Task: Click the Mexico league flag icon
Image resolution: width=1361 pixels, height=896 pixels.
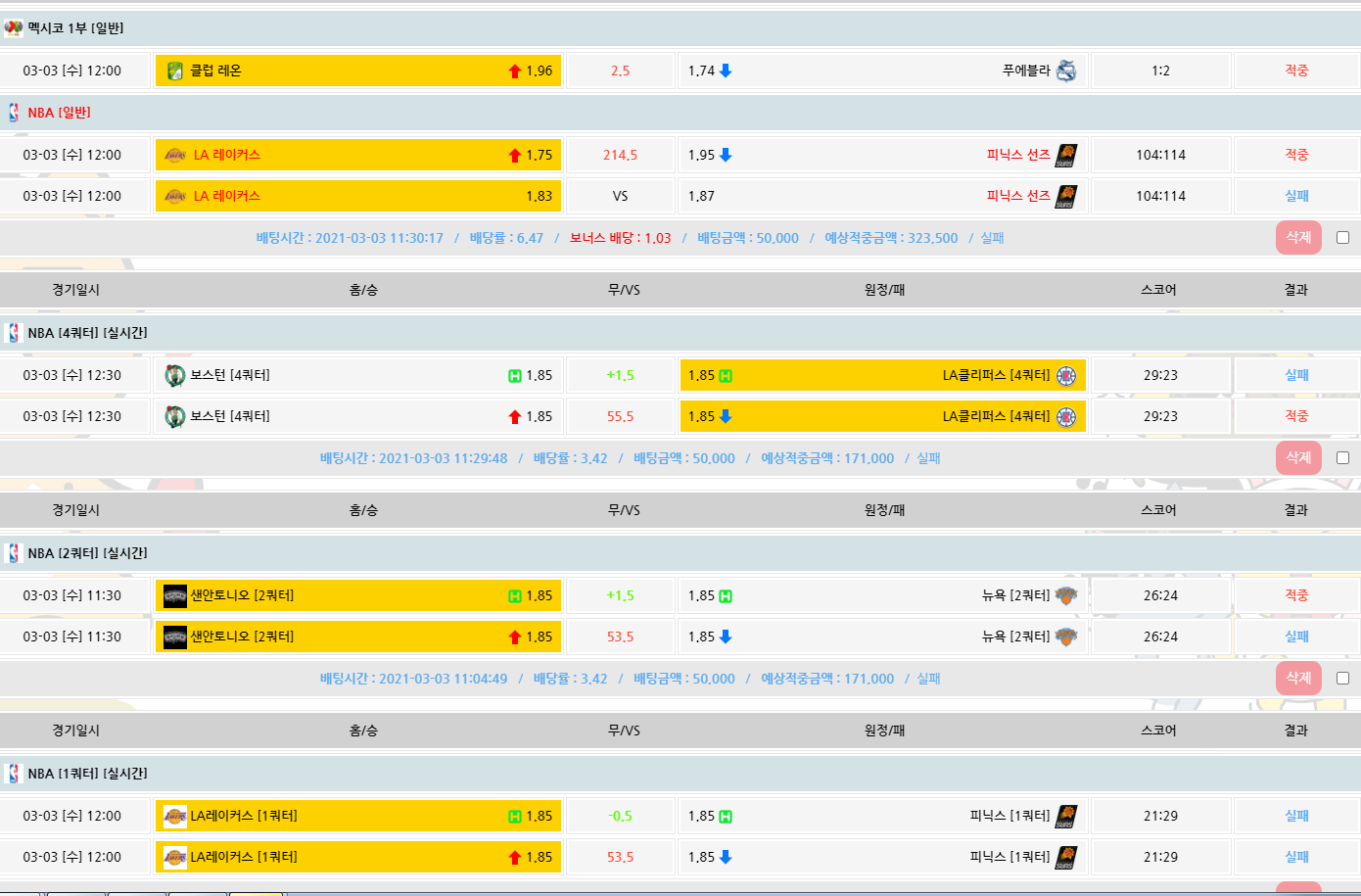Action: 14,28
